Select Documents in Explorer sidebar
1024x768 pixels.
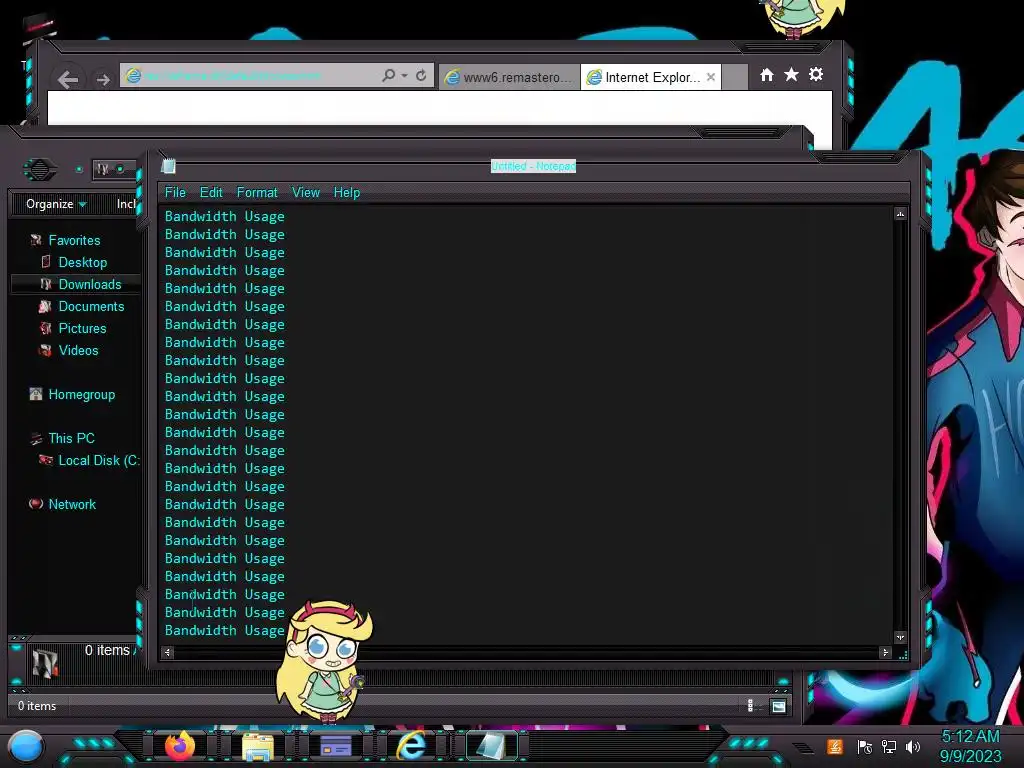(91, 306)
